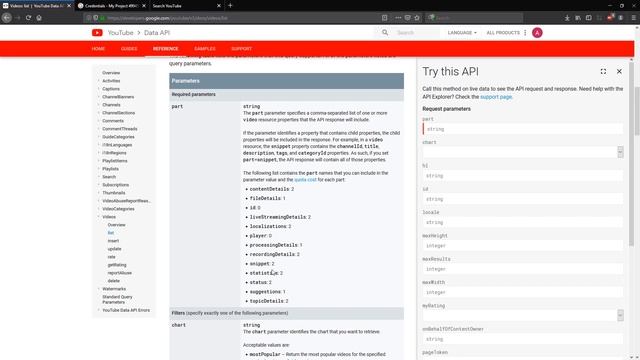The width and height of the screenshot is (640, 360).
Task: Click the hl string input field
Action: [523, 176]
